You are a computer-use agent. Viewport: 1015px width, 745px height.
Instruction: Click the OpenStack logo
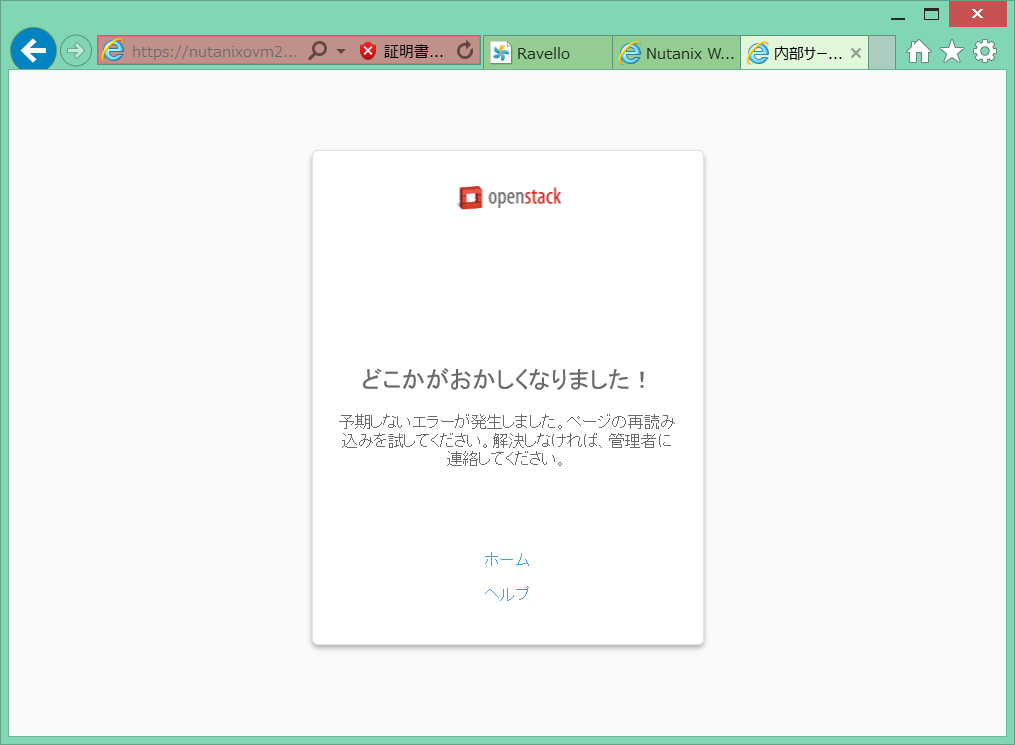click(x=508, y=197)
